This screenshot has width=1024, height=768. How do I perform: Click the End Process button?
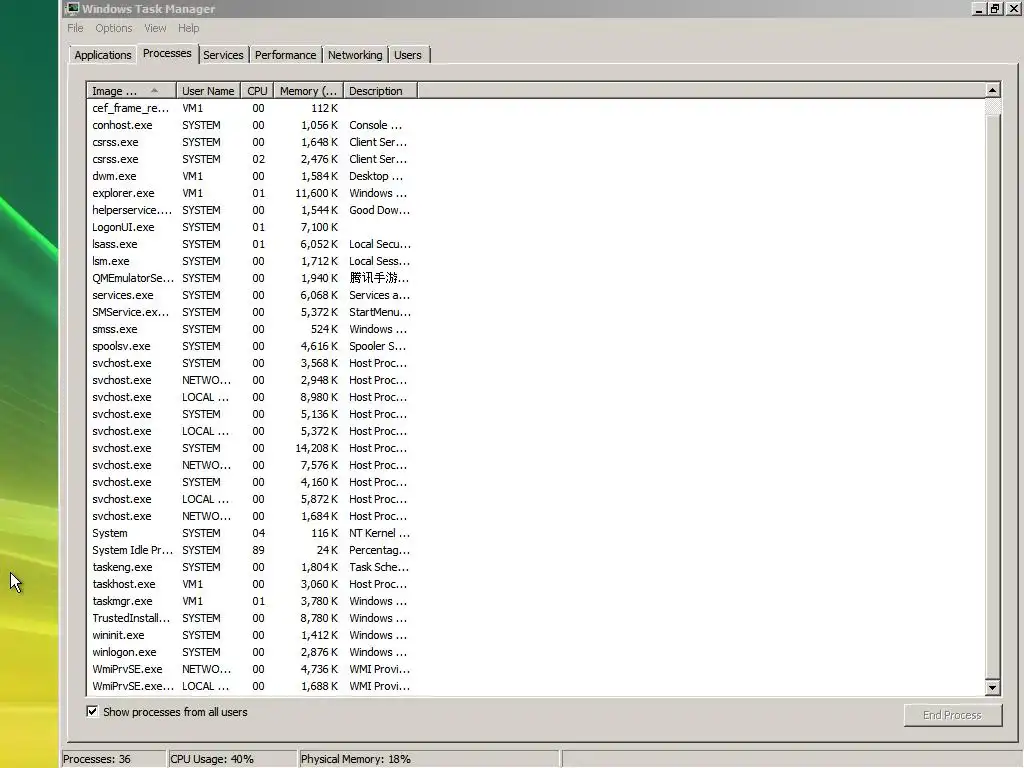[952, 715]
